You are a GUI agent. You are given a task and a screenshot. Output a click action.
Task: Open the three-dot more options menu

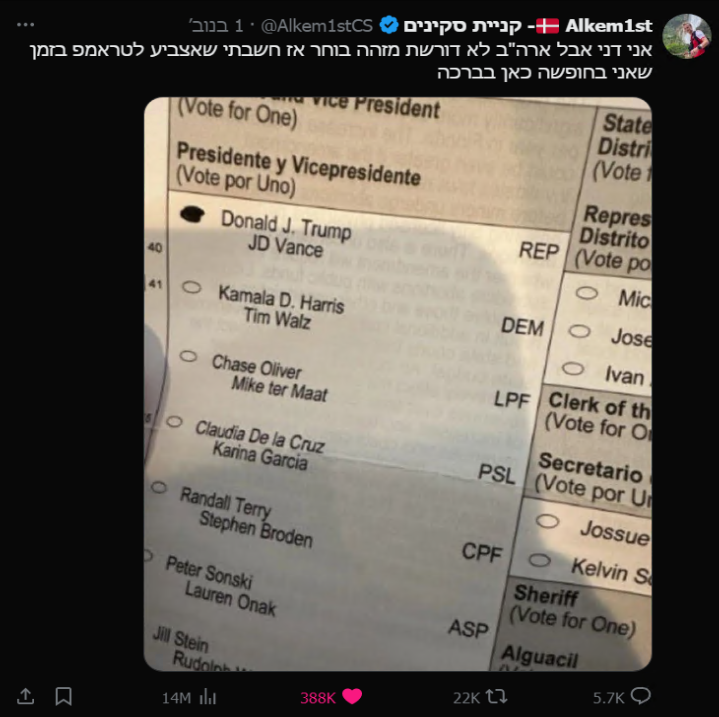(26, 25)
